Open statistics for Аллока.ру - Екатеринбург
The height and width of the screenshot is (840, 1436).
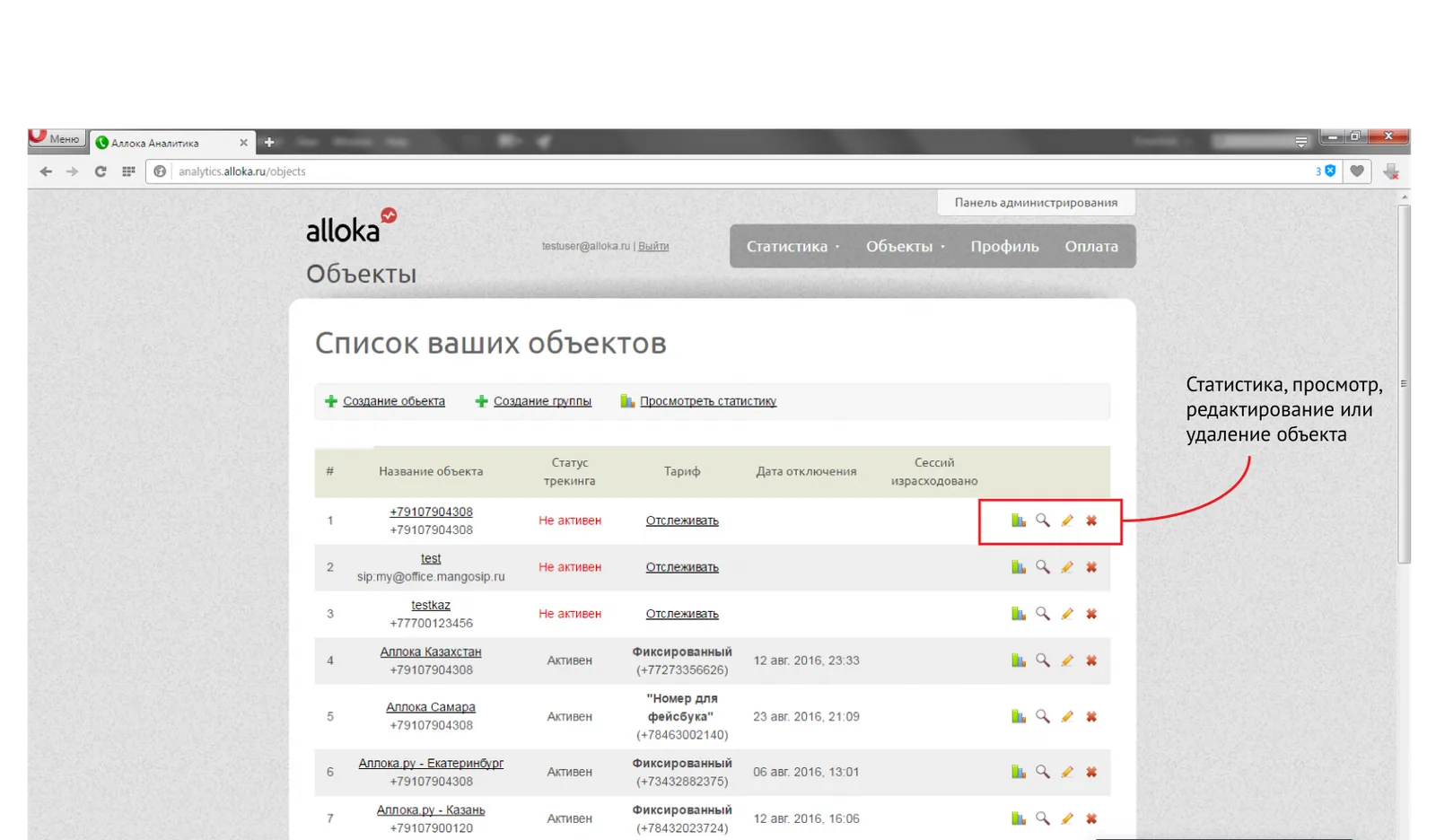[1018, 772]
